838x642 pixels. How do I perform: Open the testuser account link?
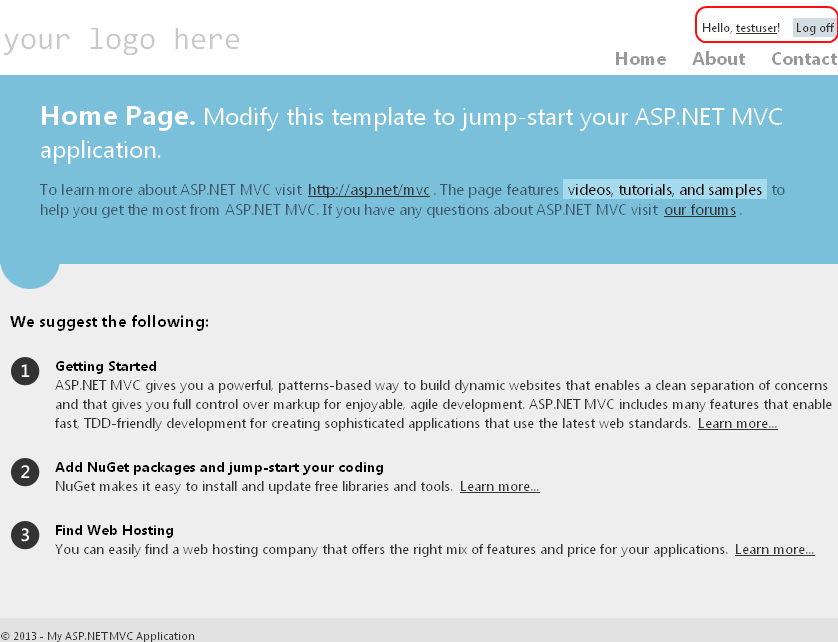[x=756, y=28]
